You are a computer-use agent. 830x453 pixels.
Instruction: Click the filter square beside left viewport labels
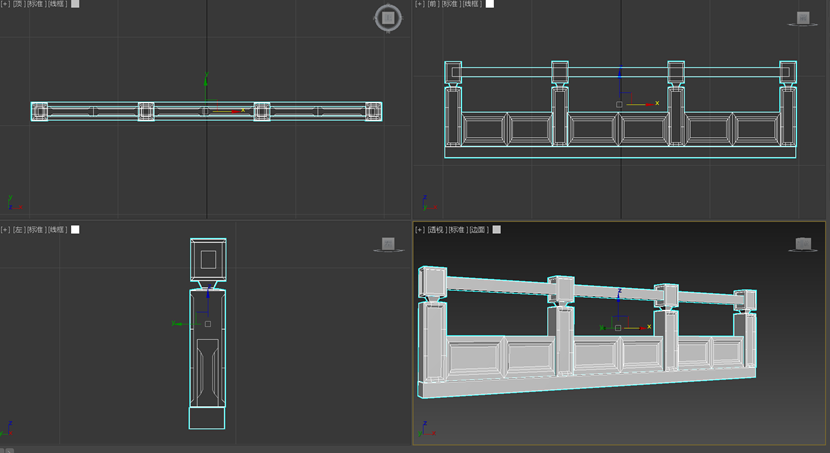(x=75, y=230)
